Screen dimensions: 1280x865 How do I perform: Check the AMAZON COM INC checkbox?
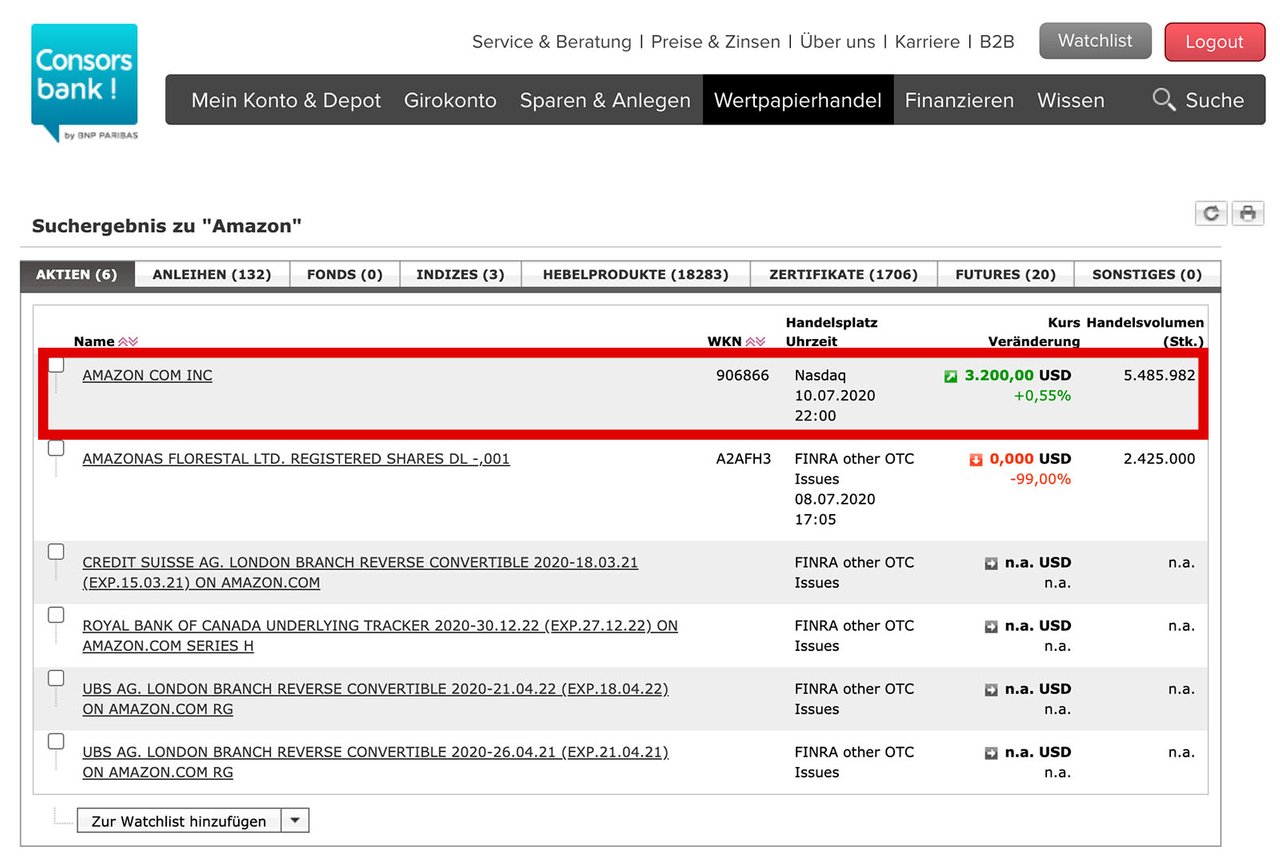(56, 365)
